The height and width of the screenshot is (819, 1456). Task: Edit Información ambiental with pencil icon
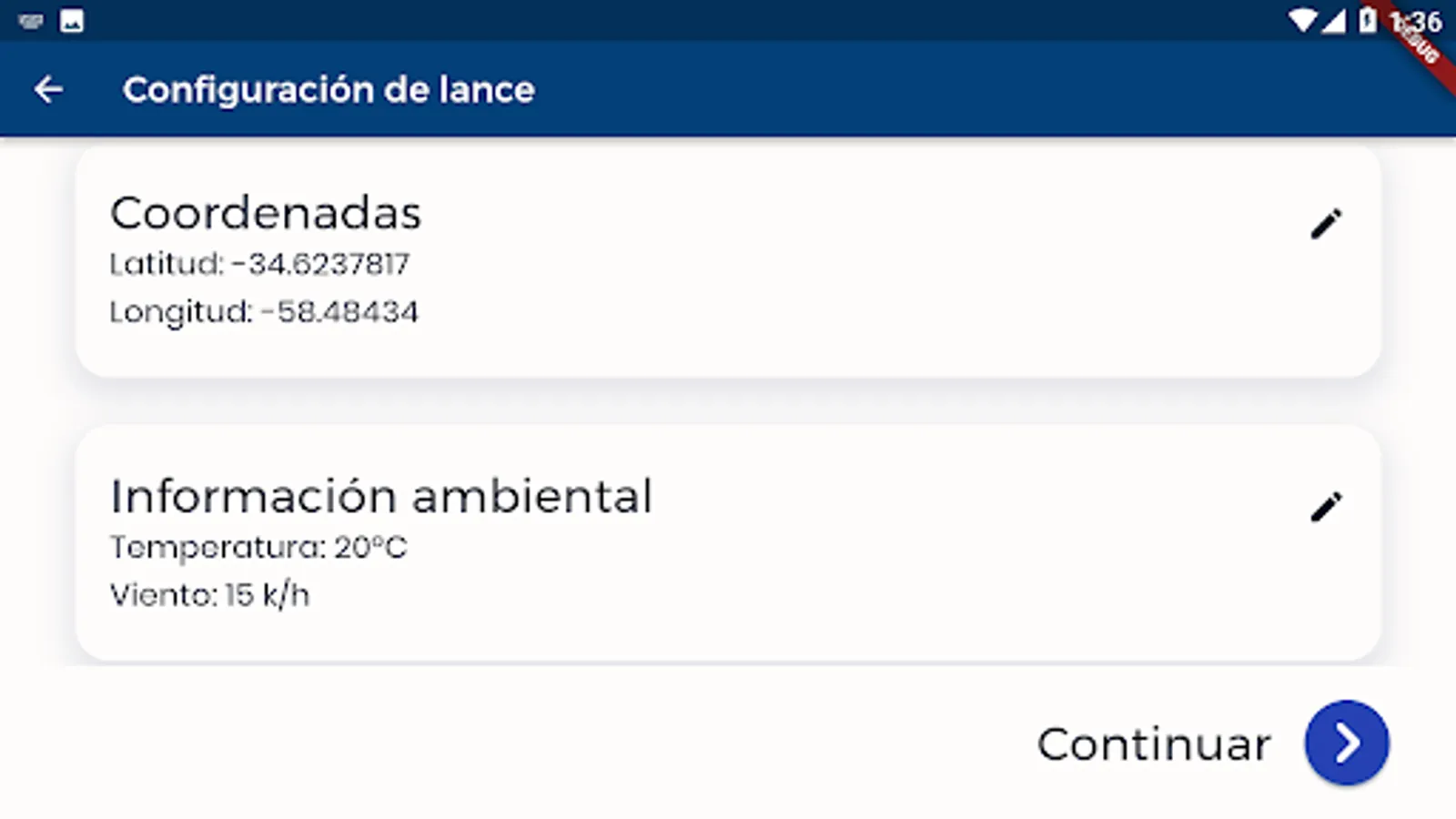[x=1326, y=507]
